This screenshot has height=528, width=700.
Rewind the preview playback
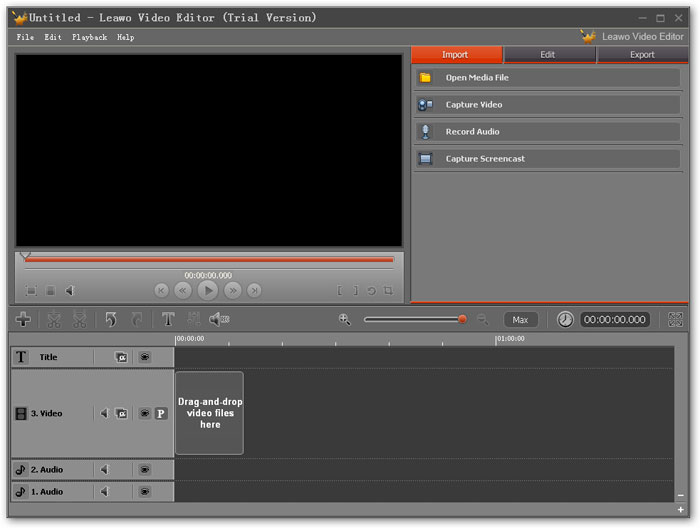[183, 291]
